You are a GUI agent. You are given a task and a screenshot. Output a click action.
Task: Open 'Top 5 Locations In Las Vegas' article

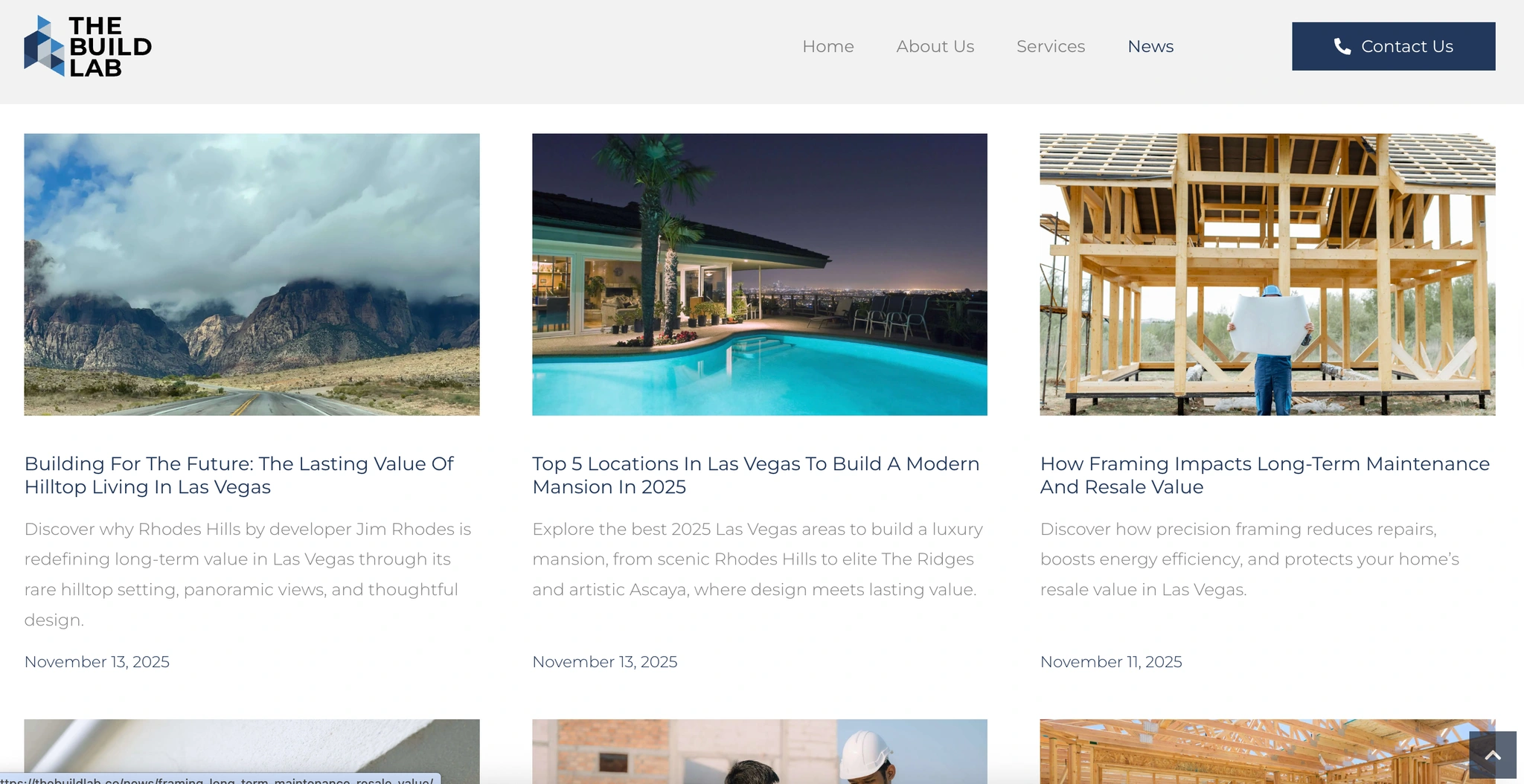(755, 475)
